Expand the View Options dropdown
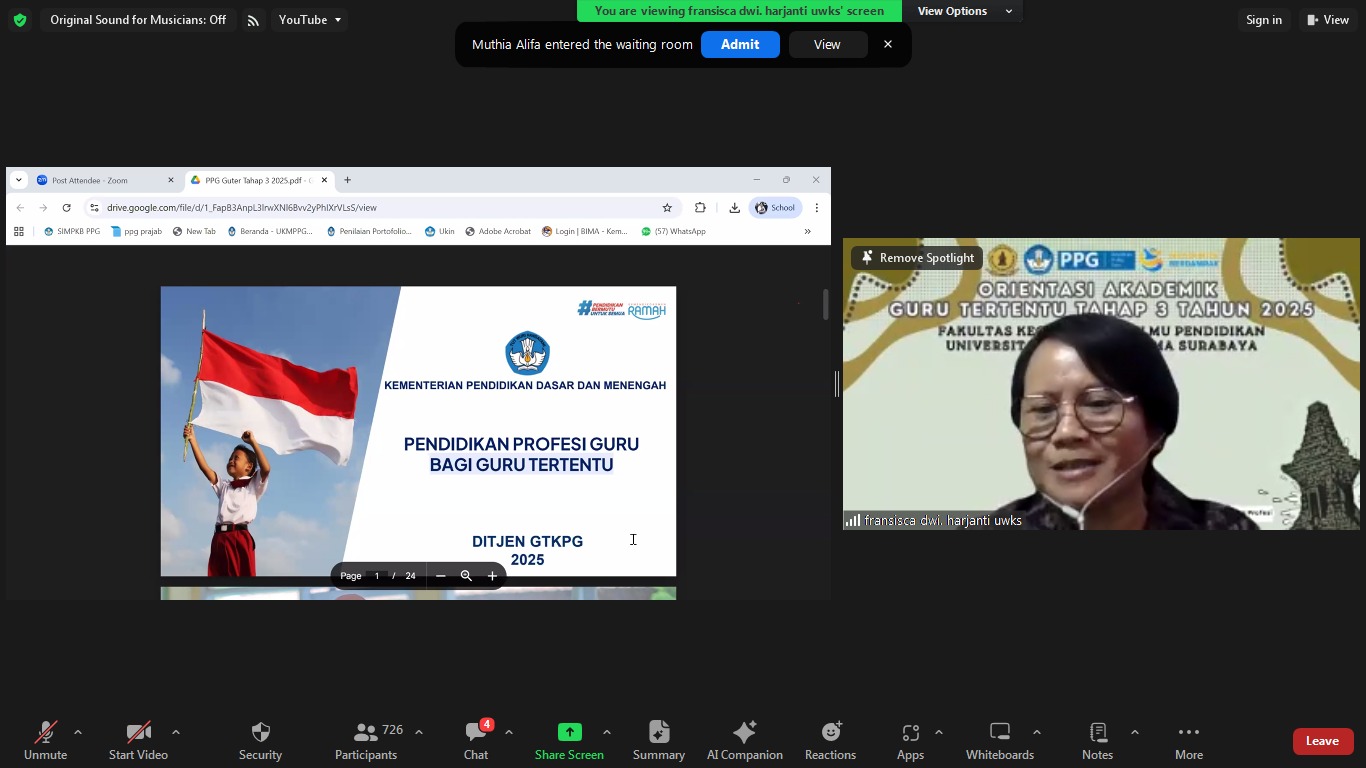Viewport: 1366px width, 768px height. click(x=964, y=11)
